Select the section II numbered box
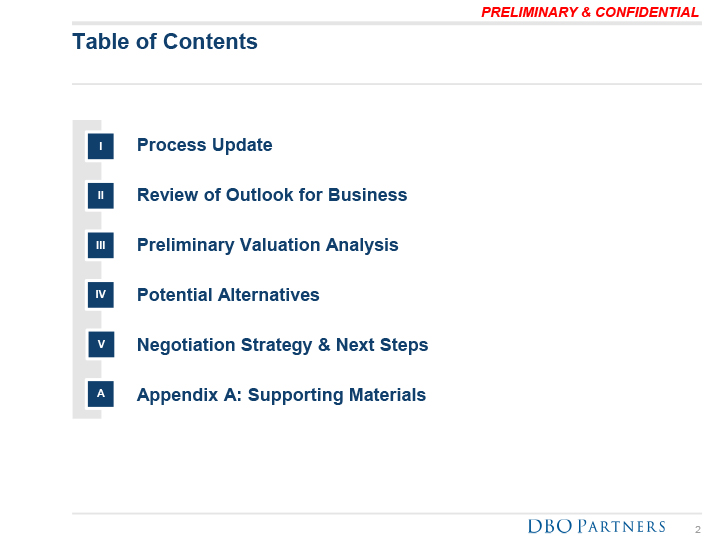Image resolution: width=720 pixels, height=540 pixels. pos(100,196)
